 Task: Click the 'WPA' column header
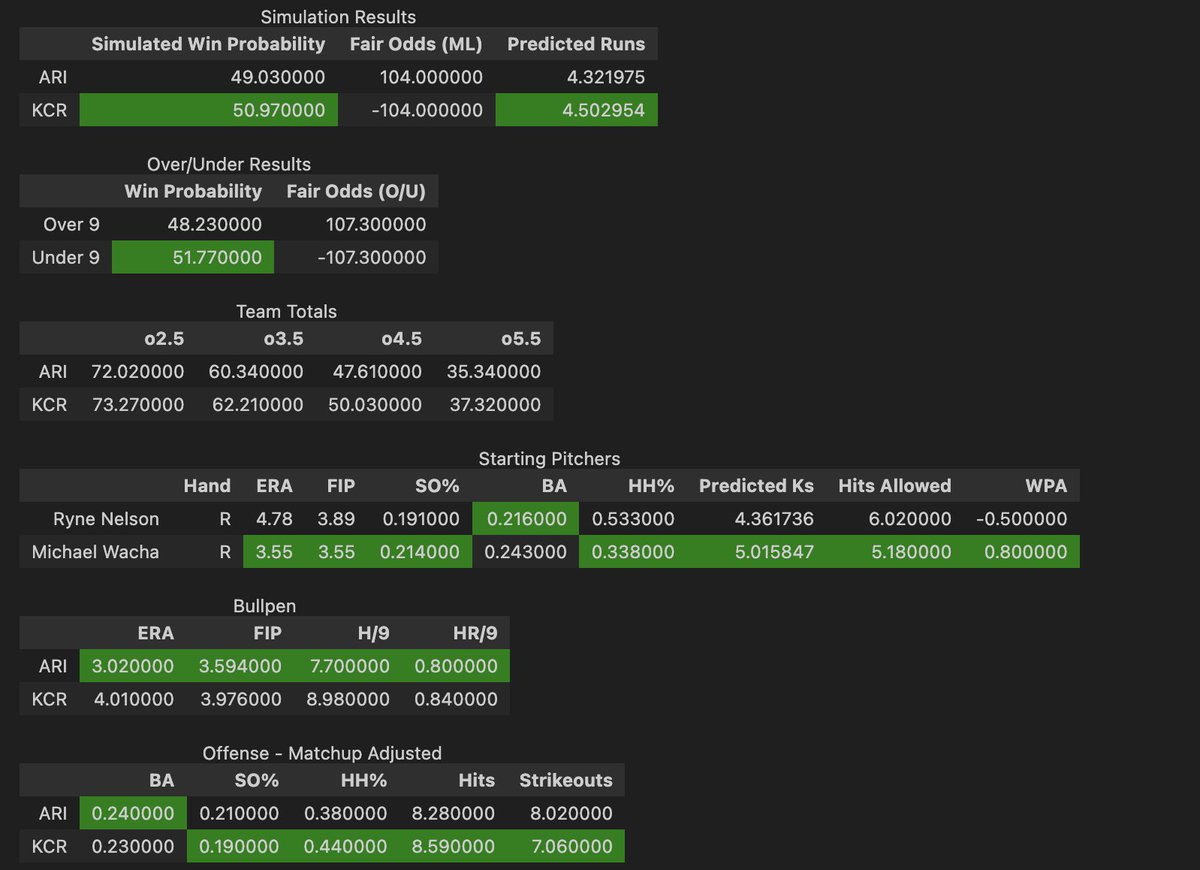pyautogui.click(x=1046, y=485)
